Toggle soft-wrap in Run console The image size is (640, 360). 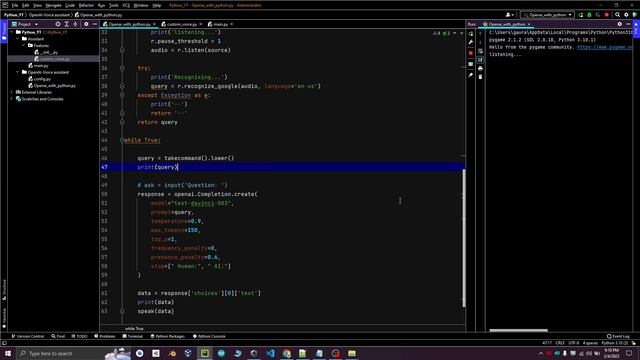tap(480, 51)
